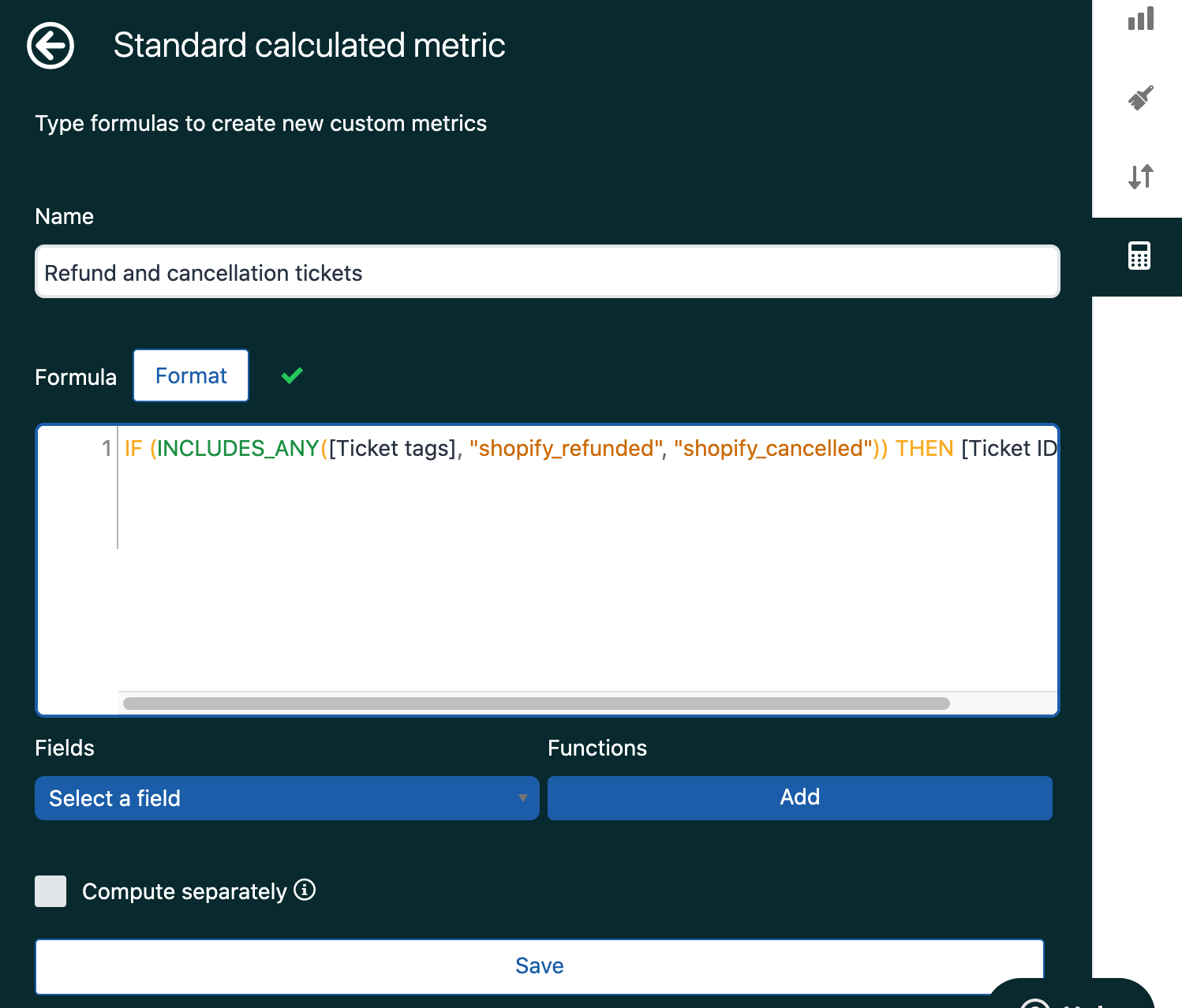Save the calculated metric

[x=540, y=966]
